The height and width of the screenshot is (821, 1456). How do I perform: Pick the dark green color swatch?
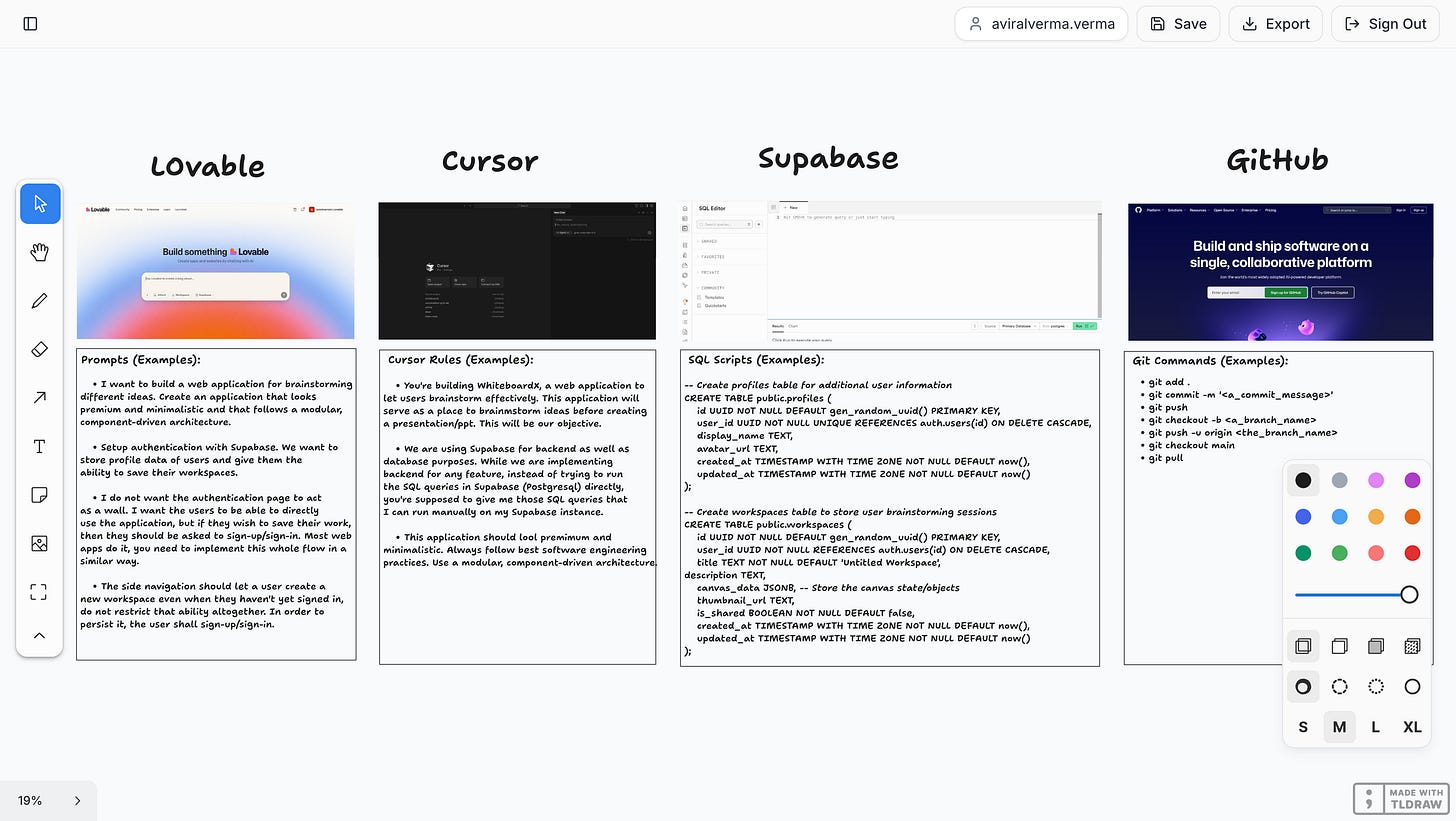(1303, 553)
